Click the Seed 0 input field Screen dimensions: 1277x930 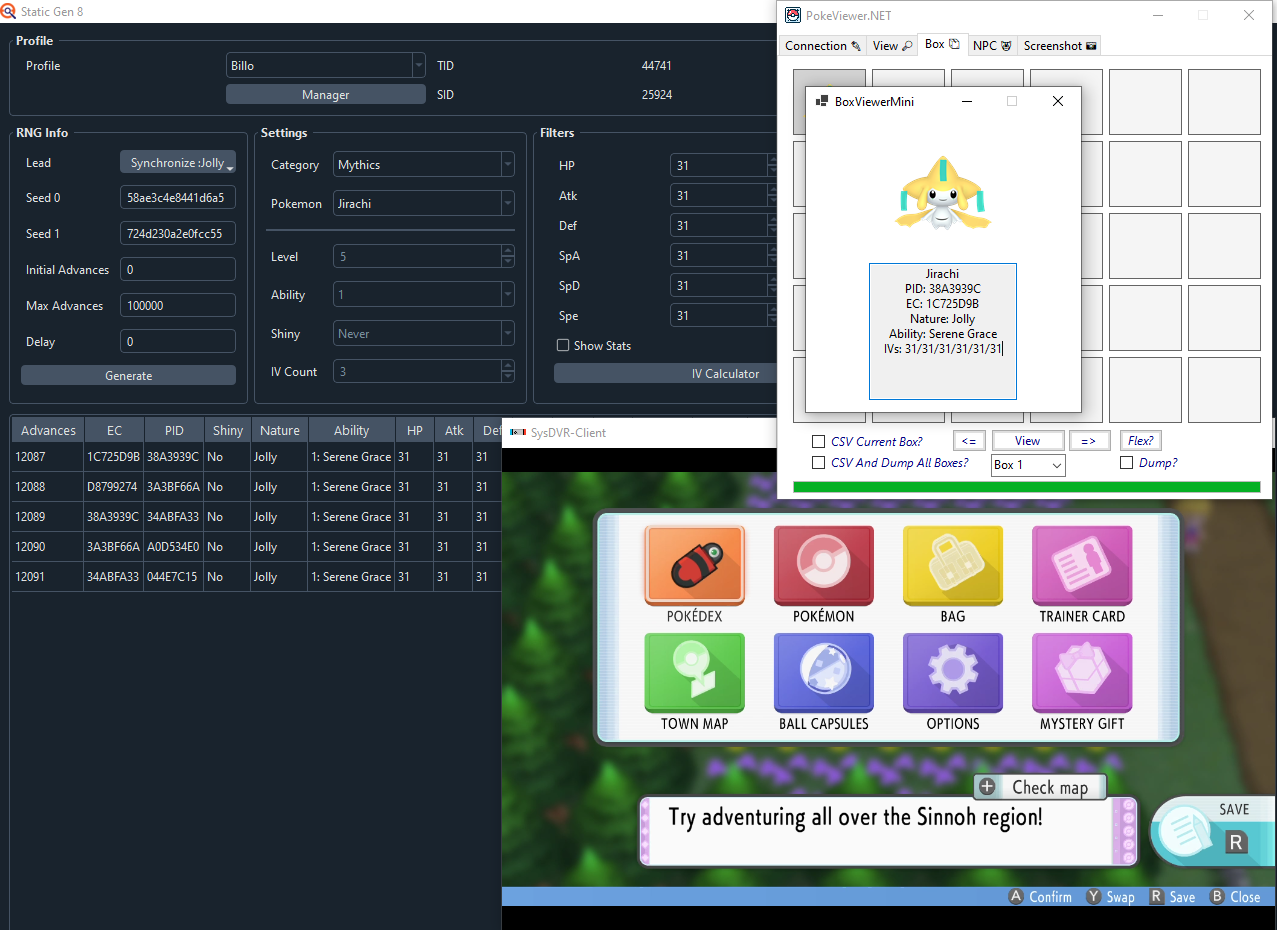(x=178, y=198)
